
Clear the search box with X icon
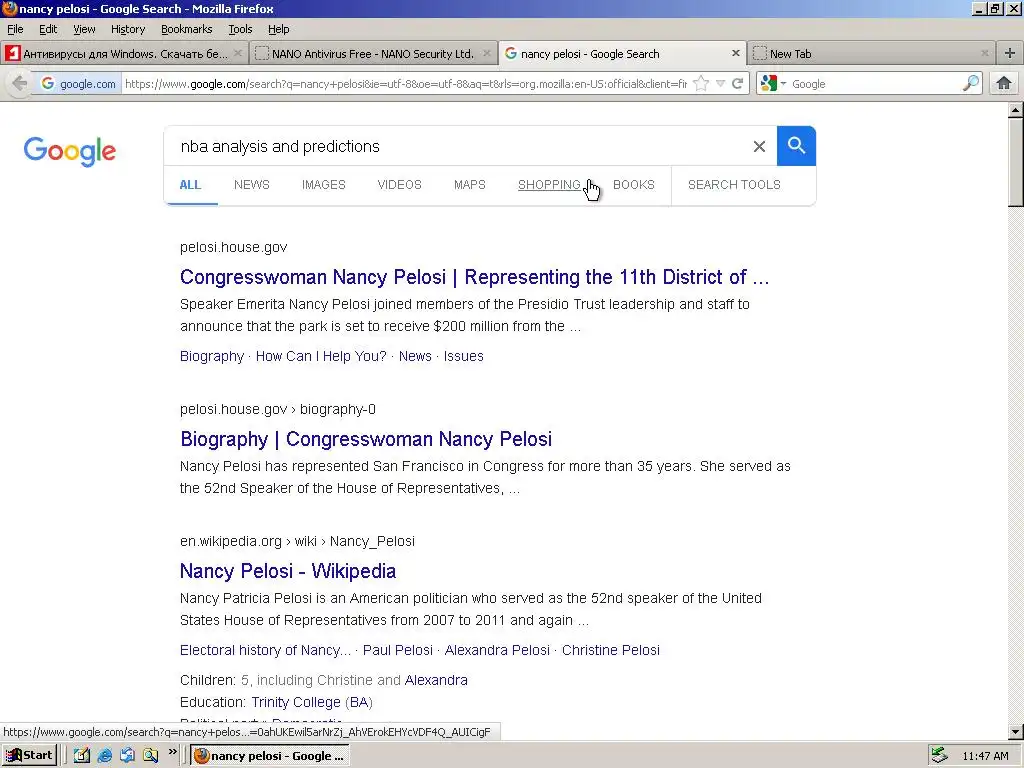click(x=759, y=146)
